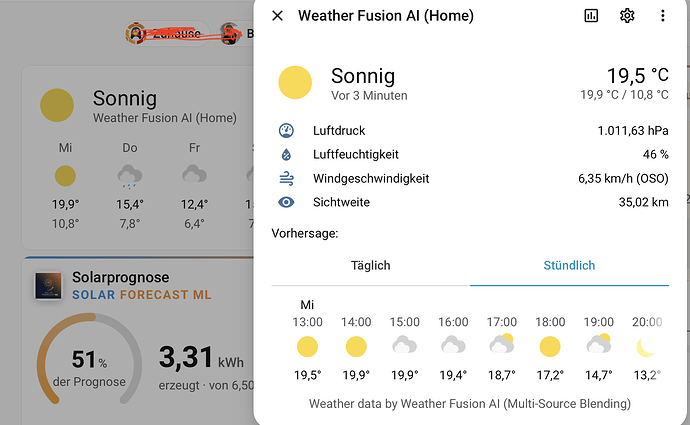Click the Windgeschwindigkeit wind icon
The height and width of the screenshot is (425, 690).
[286, 178]
